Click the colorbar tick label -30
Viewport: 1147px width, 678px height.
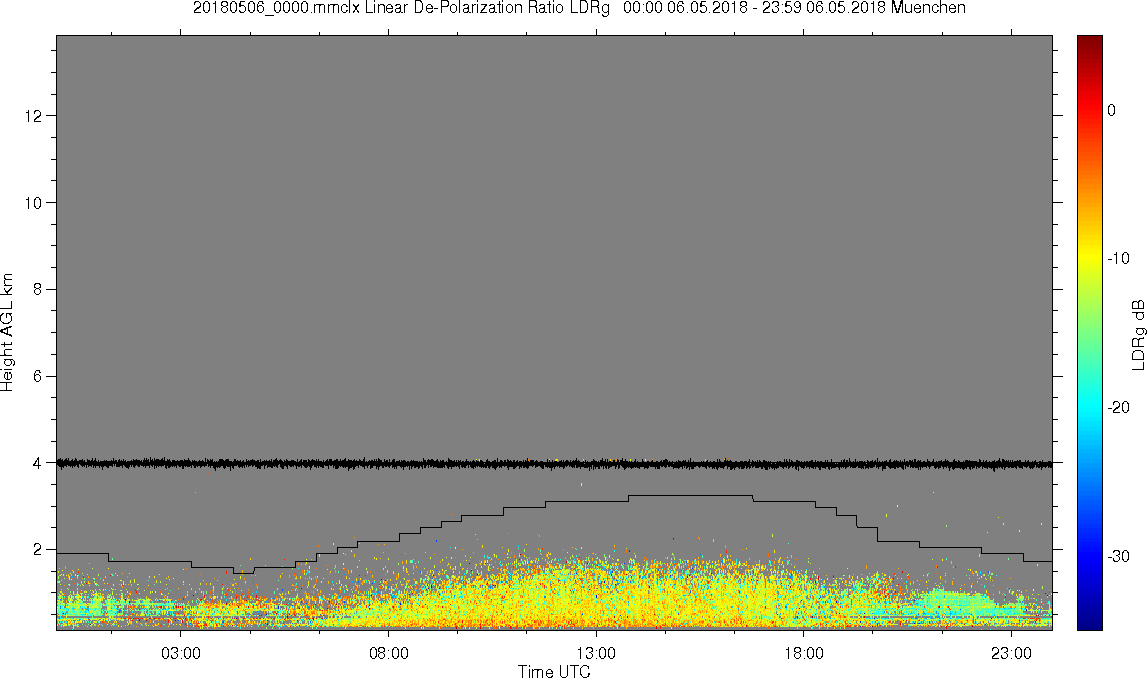click(x=1118, y=557)
